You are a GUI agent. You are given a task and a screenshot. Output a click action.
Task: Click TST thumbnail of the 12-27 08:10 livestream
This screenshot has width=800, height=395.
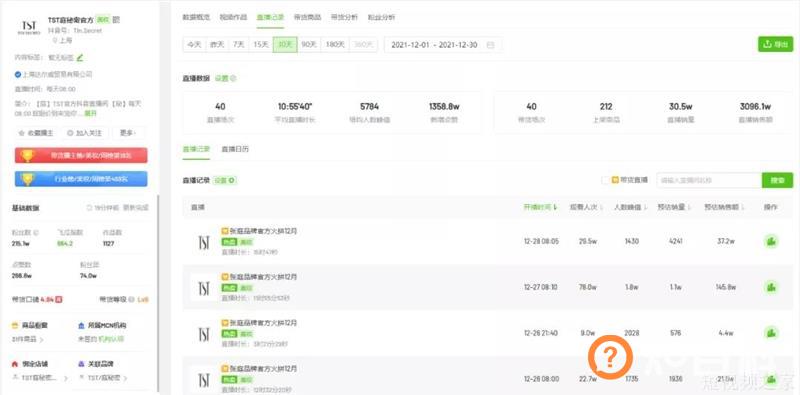[x=204, y=288]
